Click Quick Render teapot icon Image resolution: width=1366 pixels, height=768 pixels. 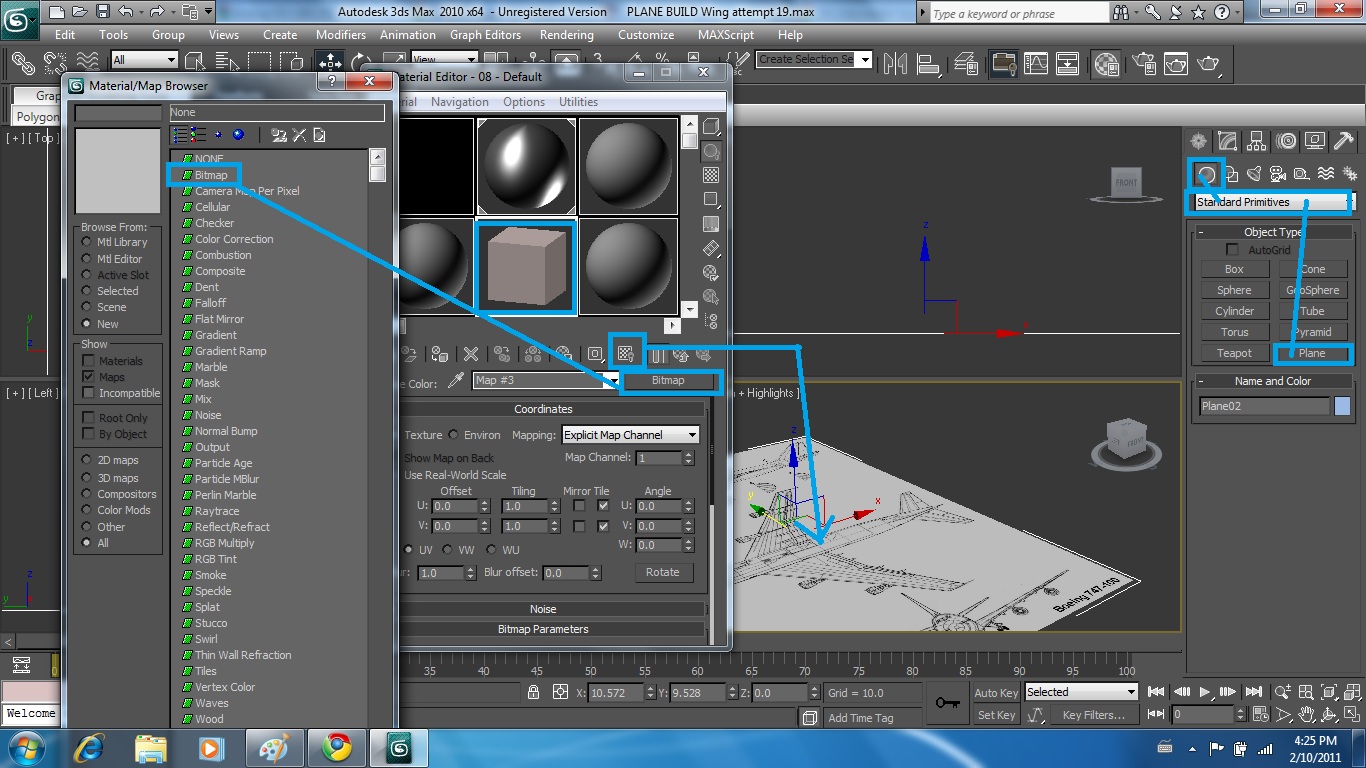click(x=1208, y=62)
